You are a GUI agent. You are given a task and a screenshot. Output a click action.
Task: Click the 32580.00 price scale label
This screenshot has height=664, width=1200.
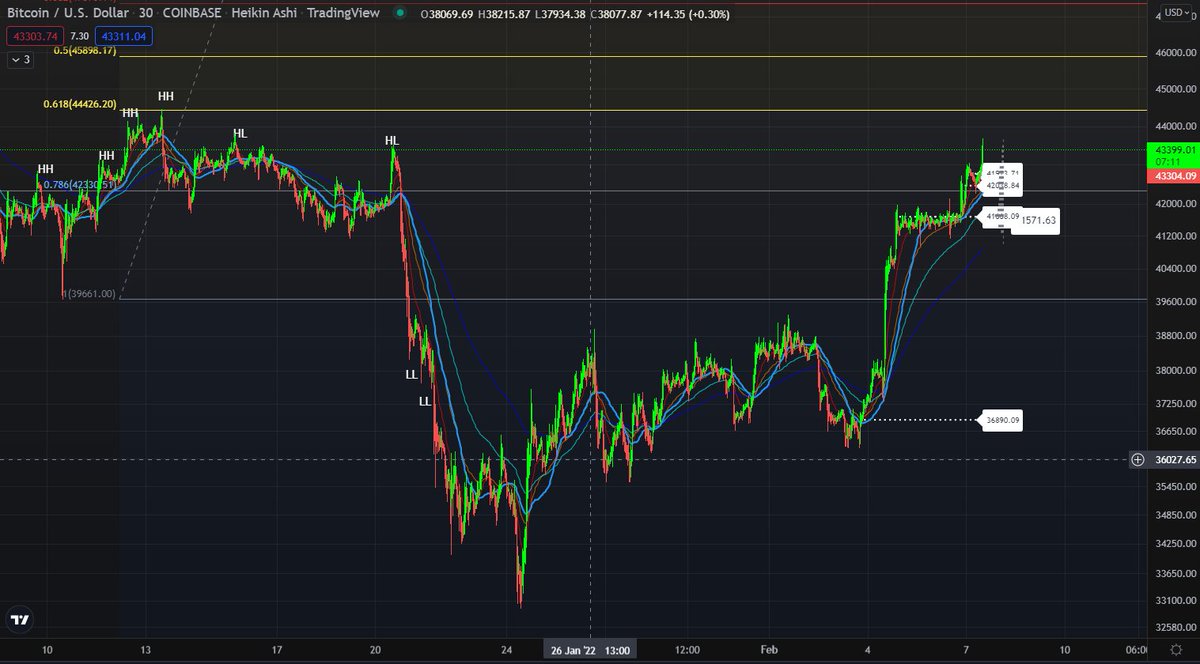(x=1174, y=627)
